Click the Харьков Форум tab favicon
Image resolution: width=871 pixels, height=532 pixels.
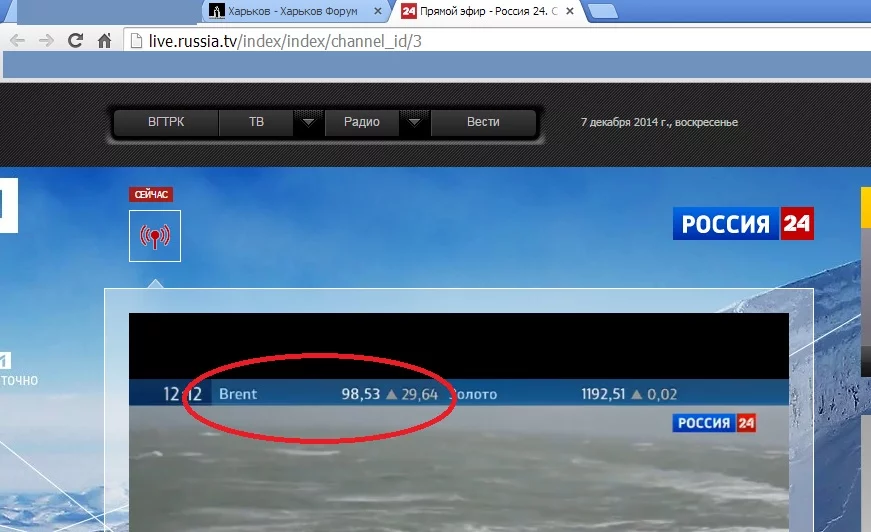[x=217, y=11]
